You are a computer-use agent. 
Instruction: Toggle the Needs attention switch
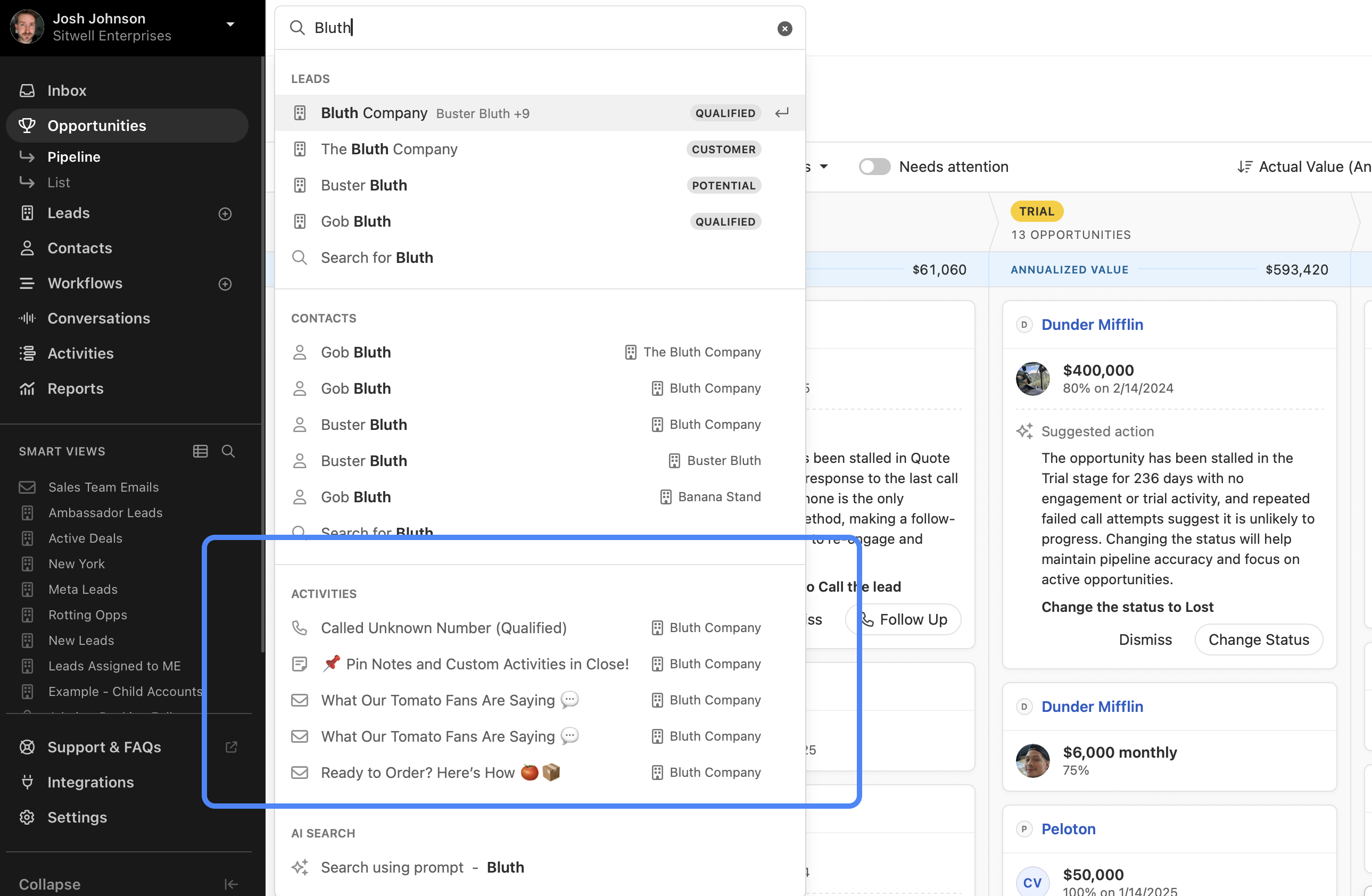pos(874,167)
